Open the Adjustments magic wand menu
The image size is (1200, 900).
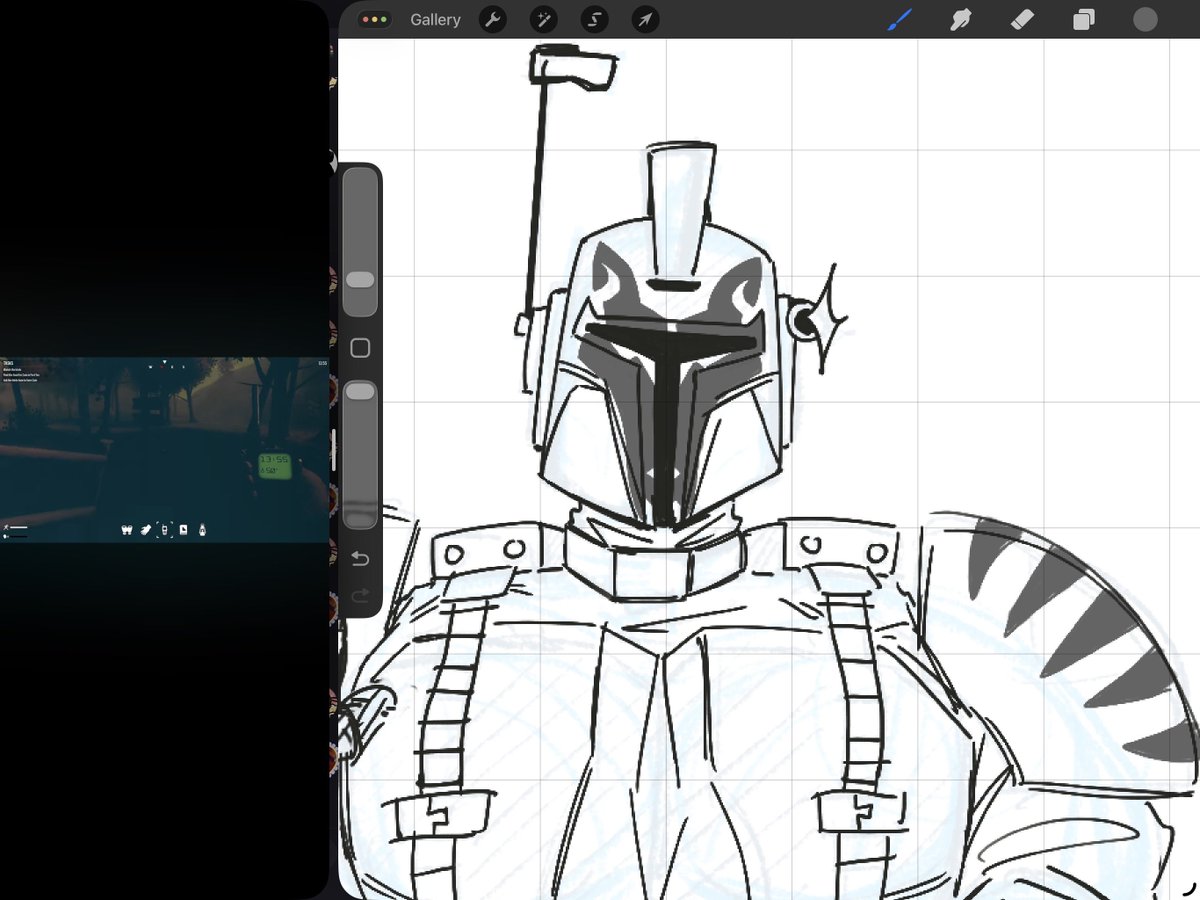[544, 19]
